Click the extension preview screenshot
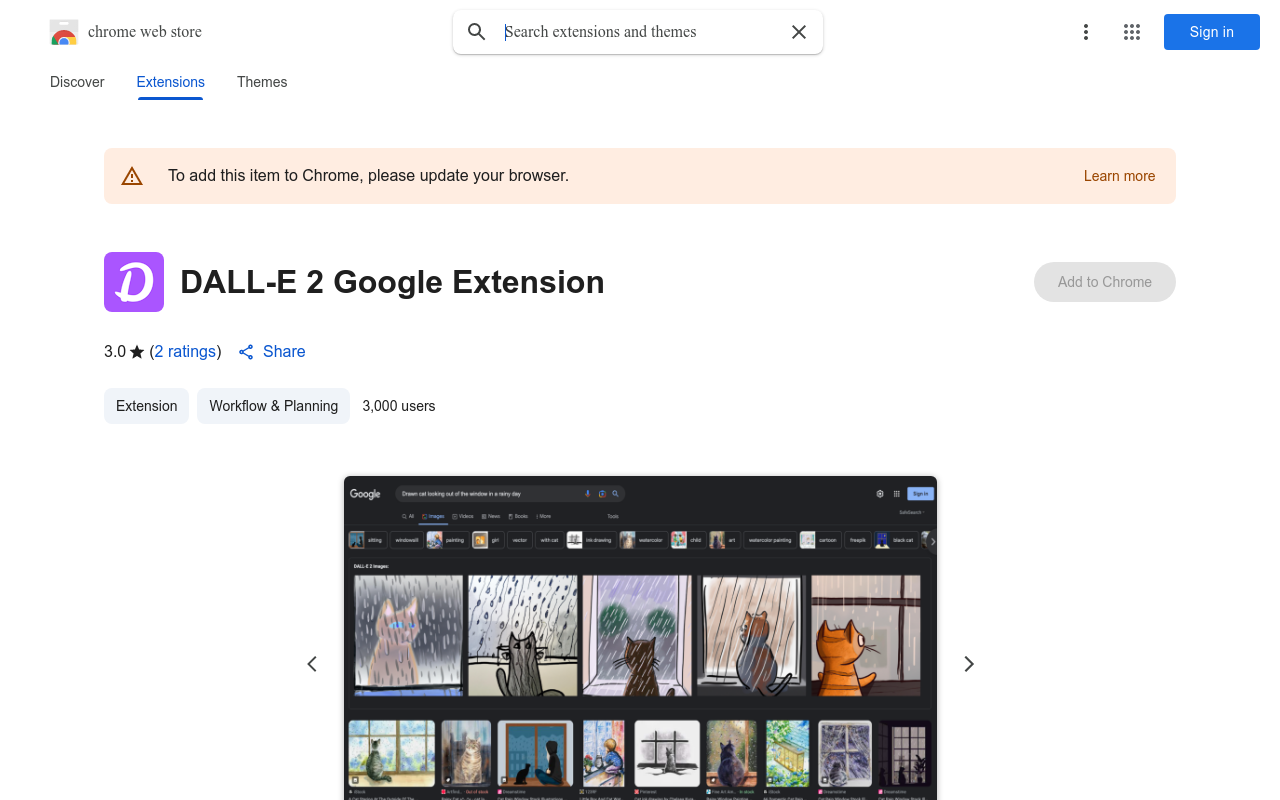The width and height of the screenshot is (1280, 800). 640,638
